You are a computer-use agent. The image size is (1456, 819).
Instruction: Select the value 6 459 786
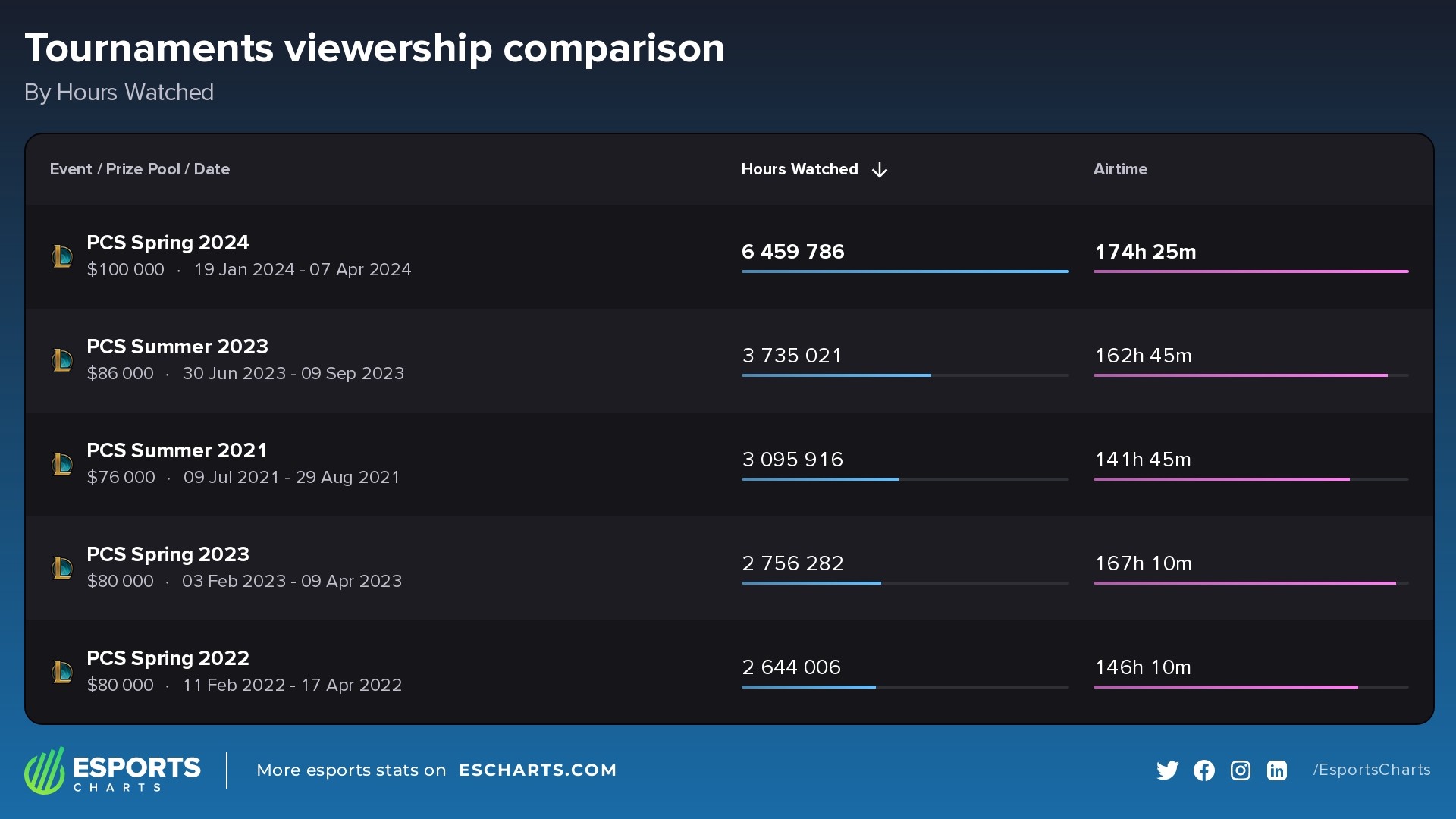click(792, 252)
